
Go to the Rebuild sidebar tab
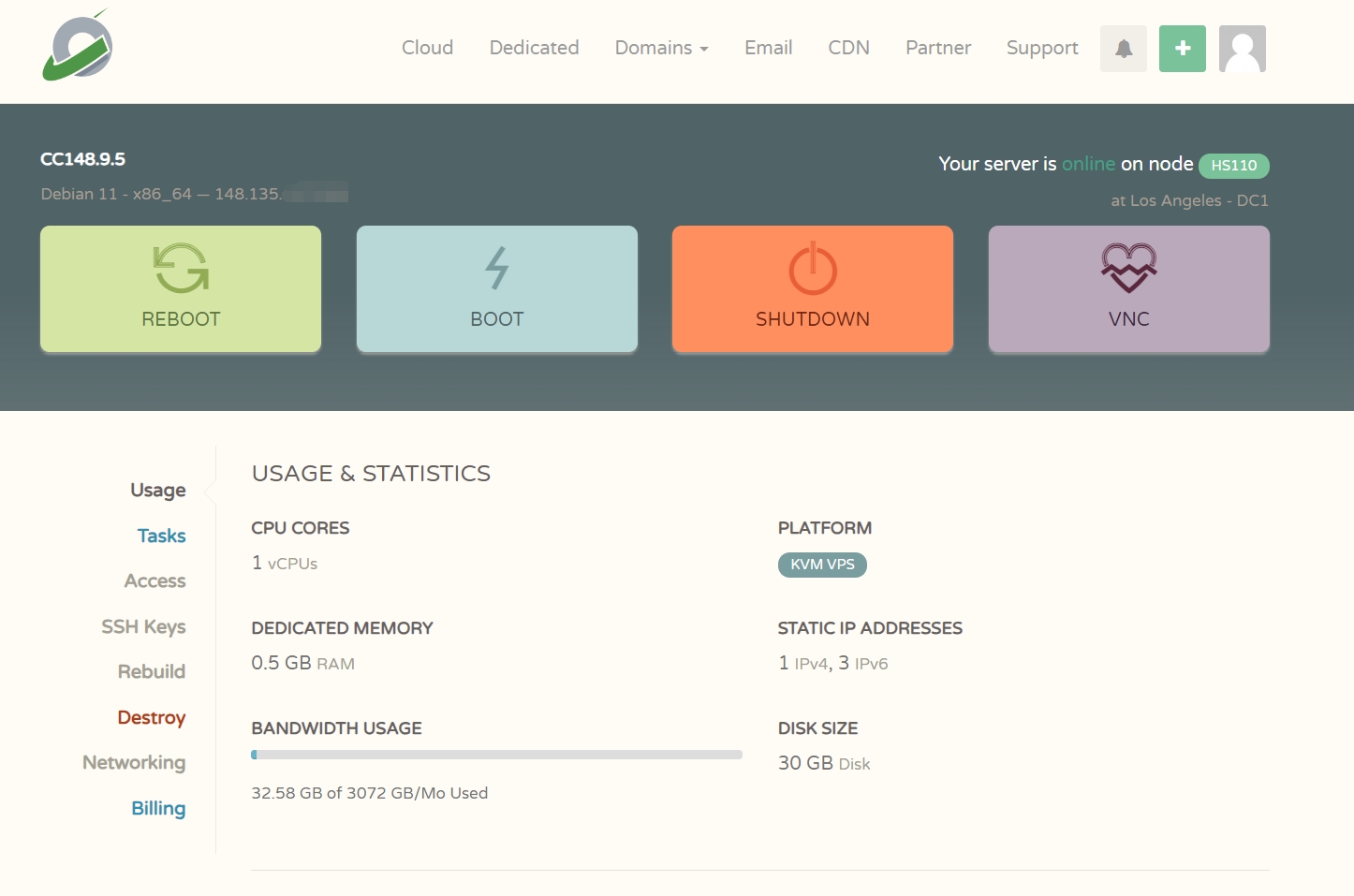(x=152, y=671)
